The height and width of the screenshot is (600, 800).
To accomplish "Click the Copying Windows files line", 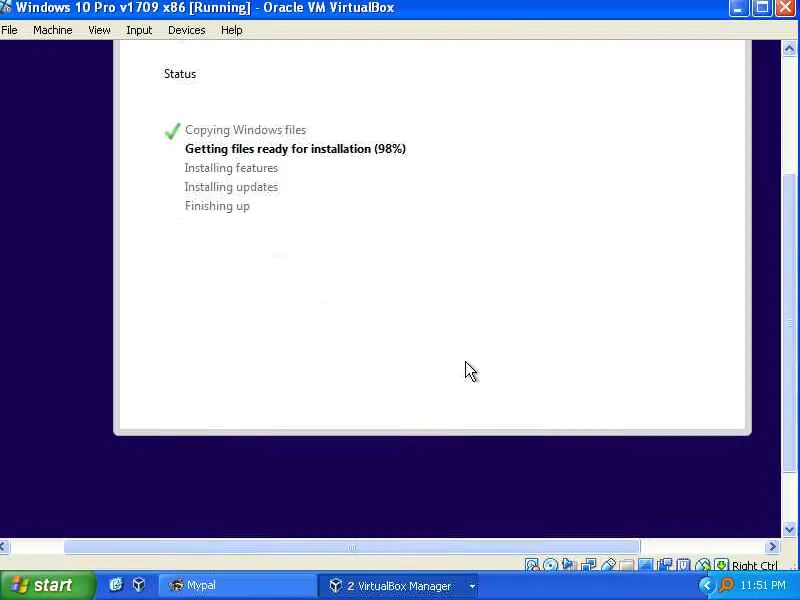I will (x=245, y=130).
